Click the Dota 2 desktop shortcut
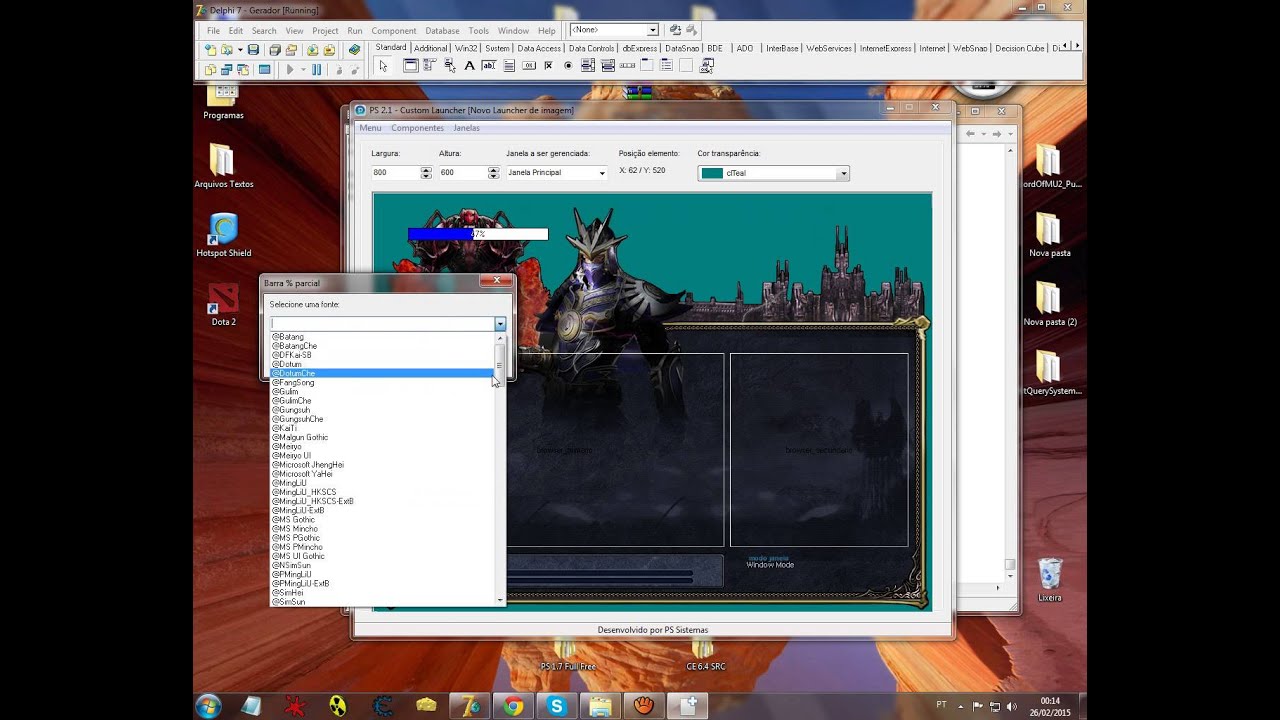1280x720 pixels. [223, 305]
